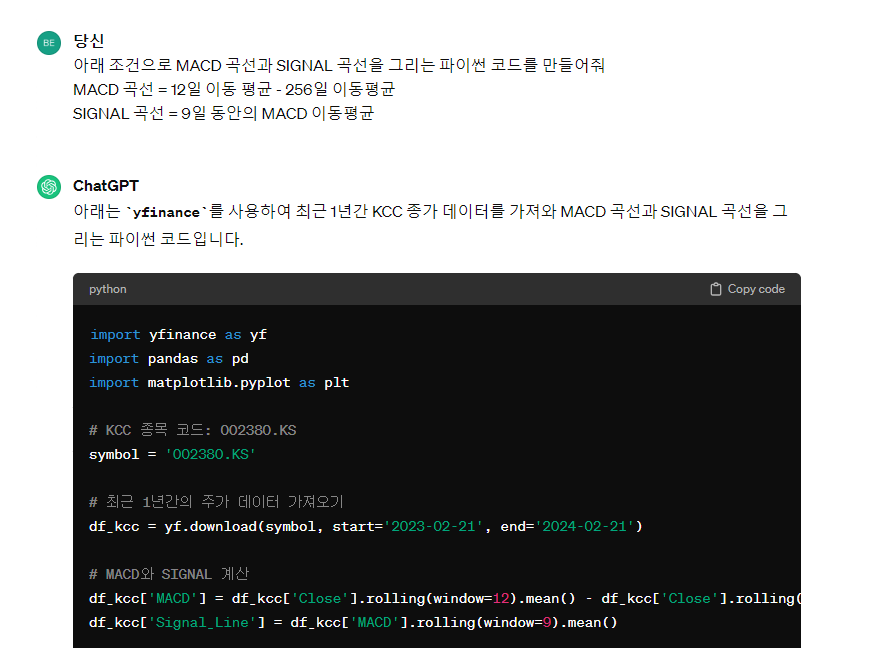
Task: Click the end date '2024-02-21' string
Action: point(584,527)
